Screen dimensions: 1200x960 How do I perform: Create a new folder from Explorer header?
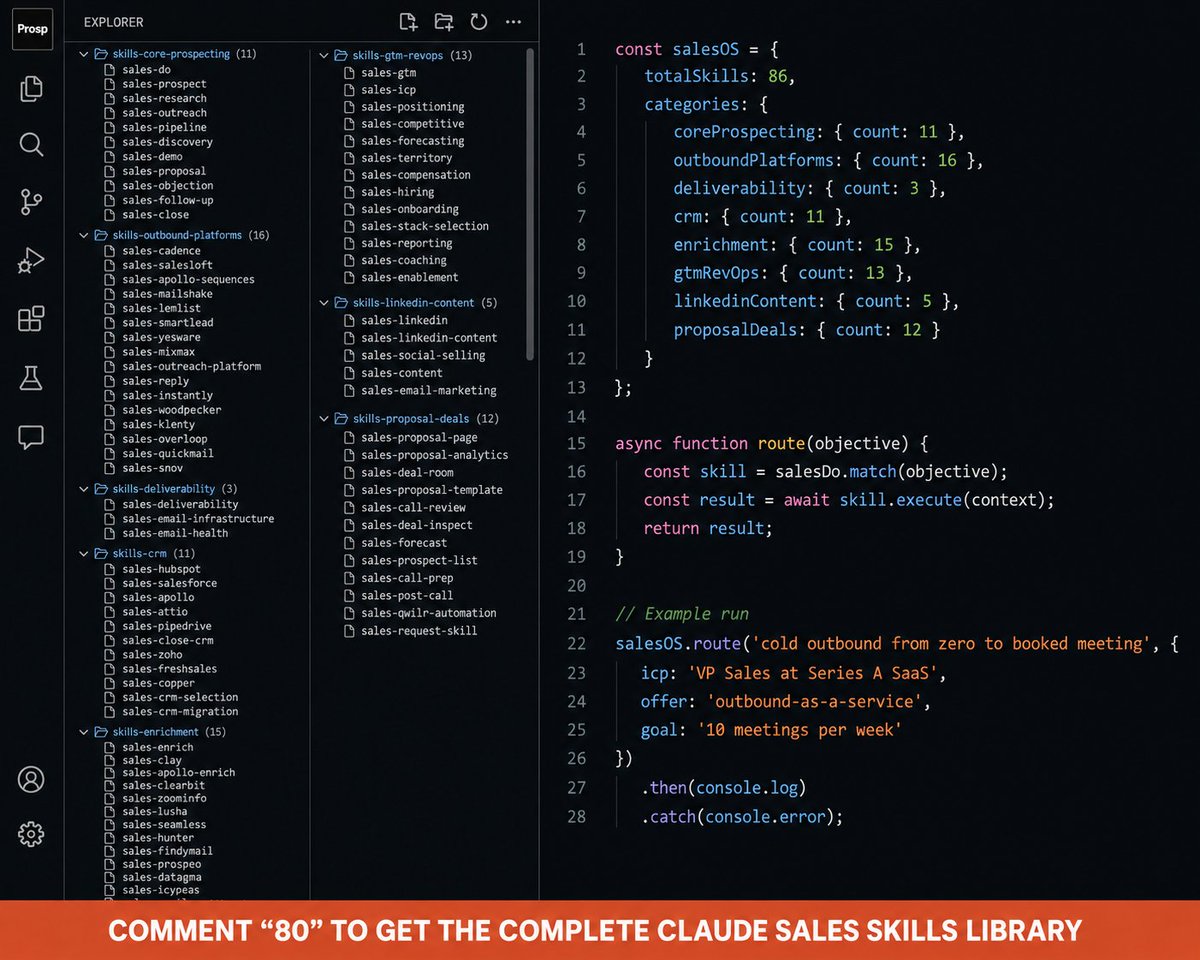click(443, 22)
